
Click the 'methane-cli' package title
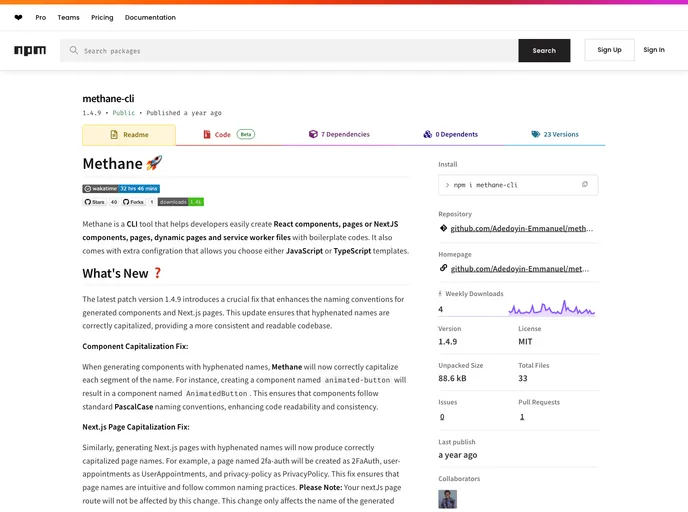tap(108, 99)
